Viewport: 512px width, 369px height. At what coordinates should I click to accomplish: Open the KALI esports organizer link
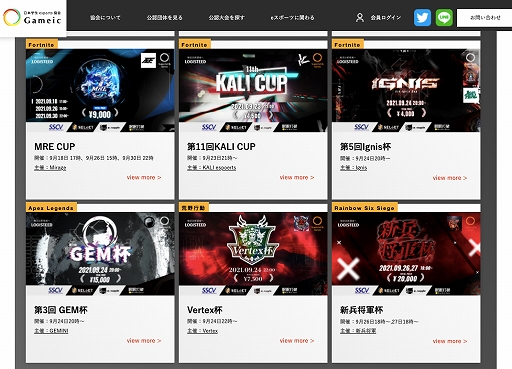click(x=212, y=167)
